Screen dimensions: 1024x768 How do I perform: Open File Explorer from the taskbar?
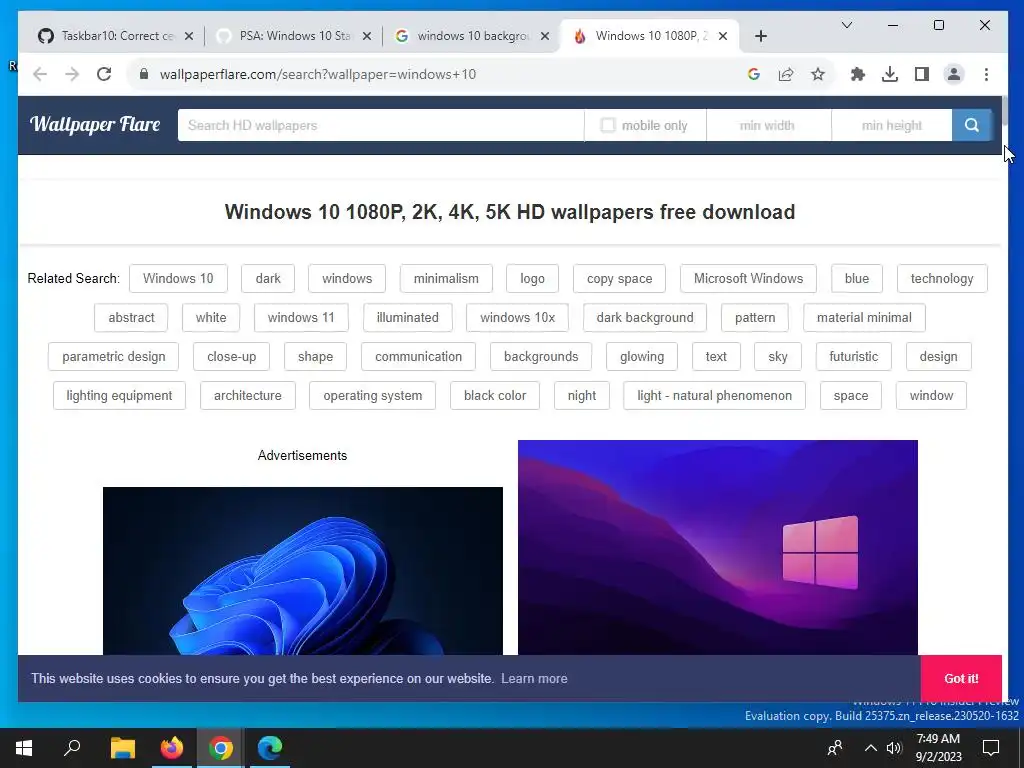coord(122,748)
